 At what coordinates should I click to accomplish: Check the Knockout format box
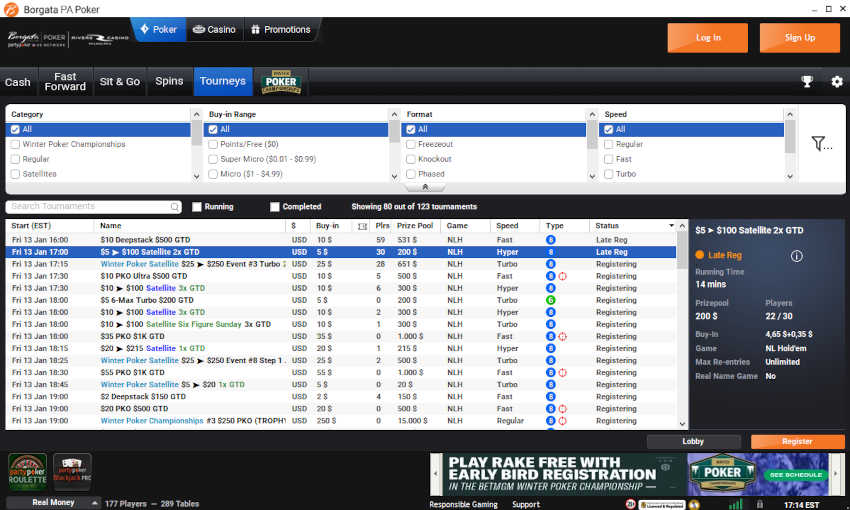[411, 159]
